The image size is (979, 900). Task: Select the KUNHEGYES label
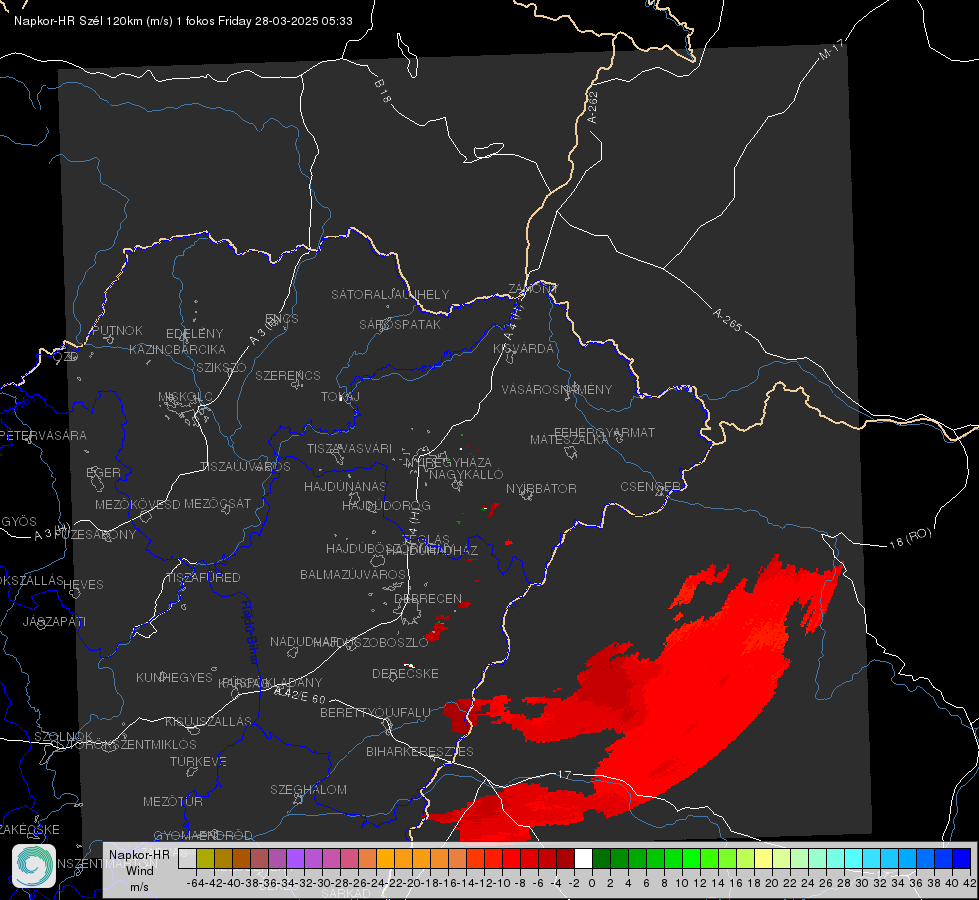tap(174, 677)
